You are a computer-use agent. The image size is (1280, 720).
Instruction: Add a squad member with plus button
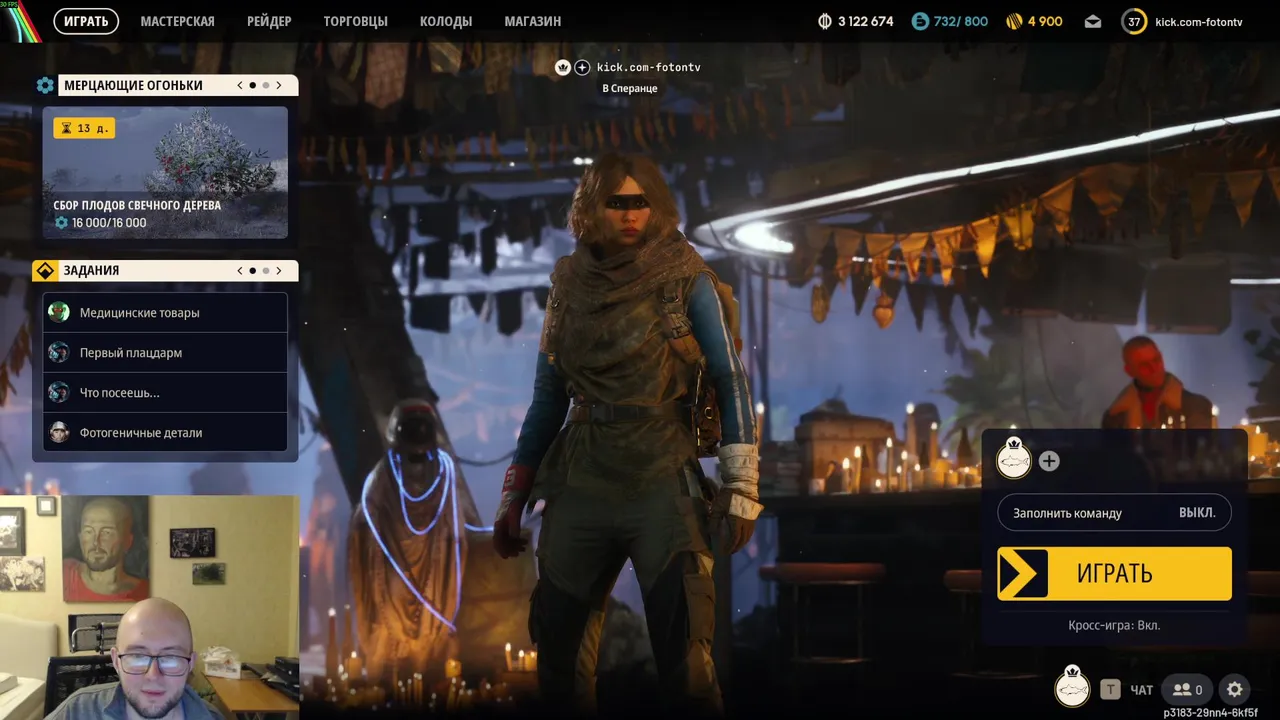coord(1049,461)
